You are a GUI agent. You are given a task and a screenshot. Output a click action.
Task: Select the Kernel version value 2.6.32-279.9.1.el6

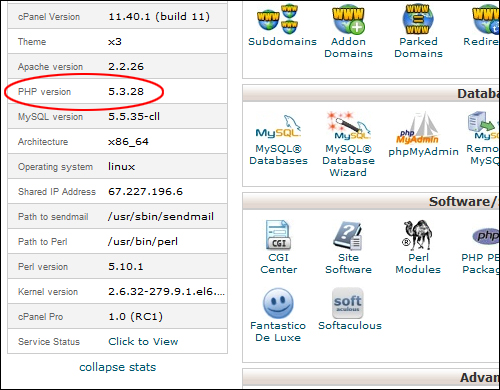(x=166, y=292)
